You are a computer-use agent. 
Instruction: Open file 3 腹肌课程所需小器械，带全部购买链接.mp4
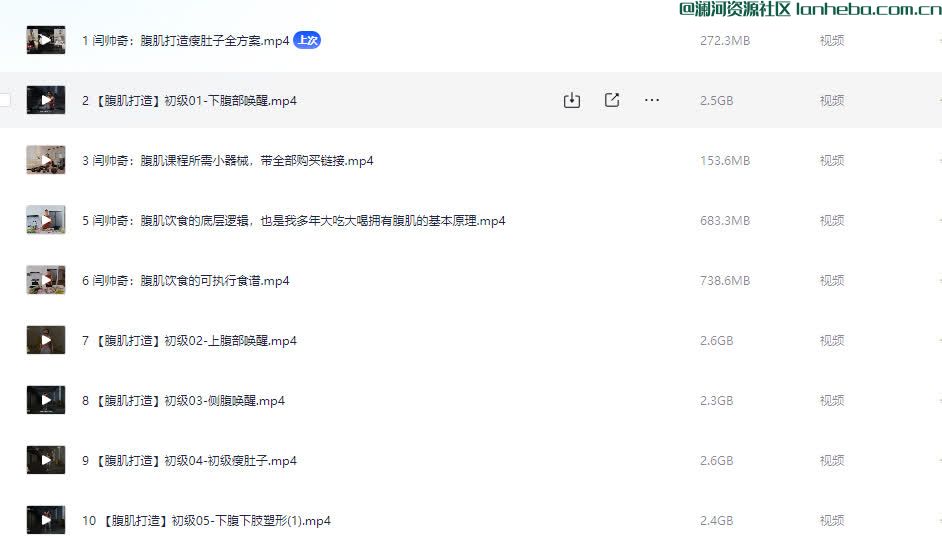(x=228, y=161)
